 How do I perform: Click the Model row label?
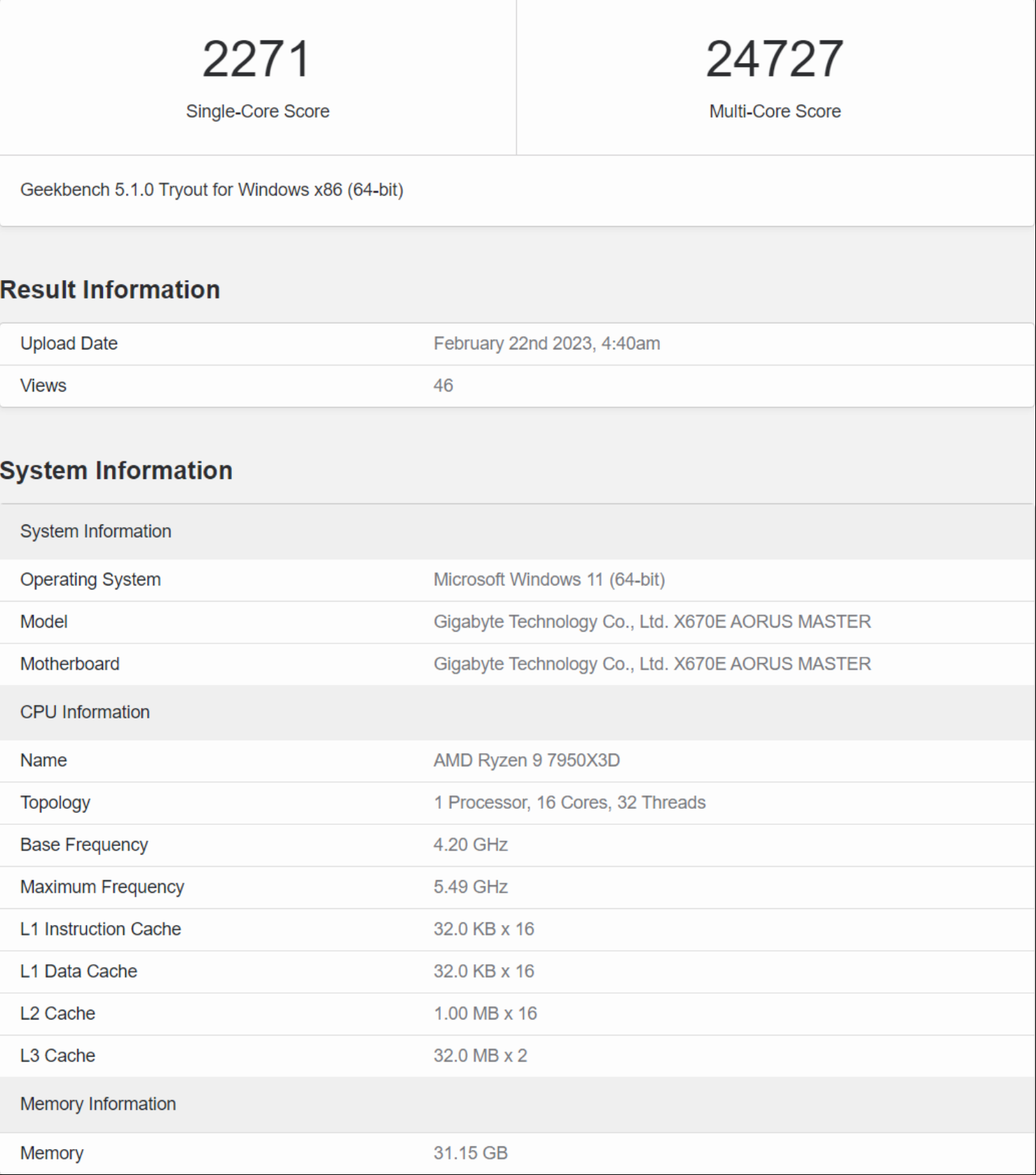point(43,622)
